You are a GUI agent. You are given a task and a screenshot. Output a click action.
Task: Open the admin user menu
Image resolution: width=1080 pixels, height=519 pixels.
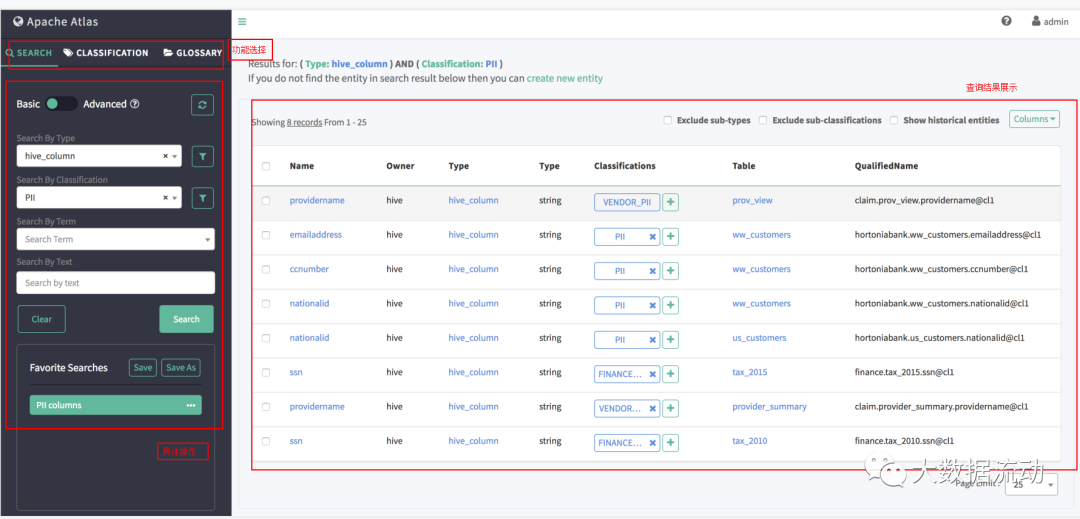(x=1050, y=21)
